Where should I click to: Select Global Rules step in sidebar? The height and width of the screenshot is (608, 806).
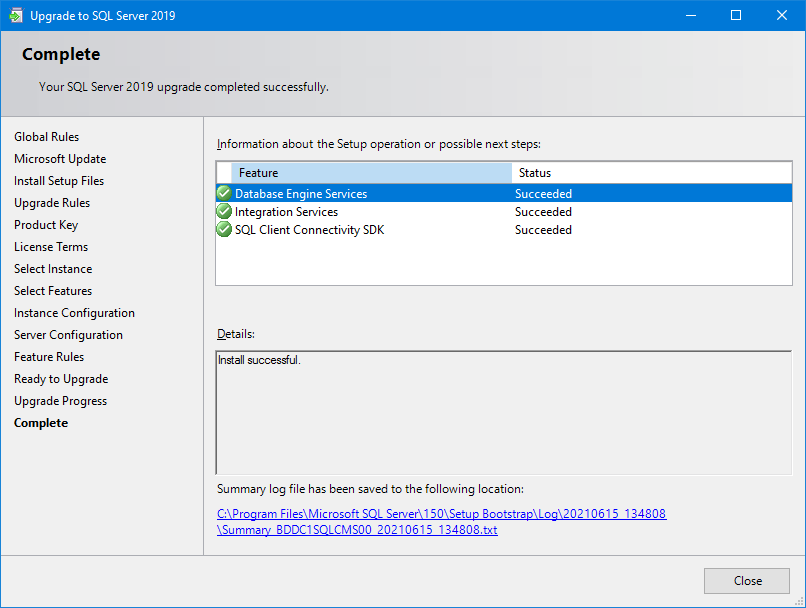click(46, 137)
